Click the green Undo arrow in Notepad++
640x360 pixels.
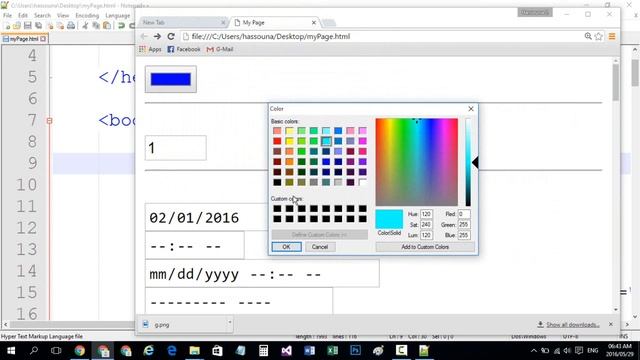121,26
